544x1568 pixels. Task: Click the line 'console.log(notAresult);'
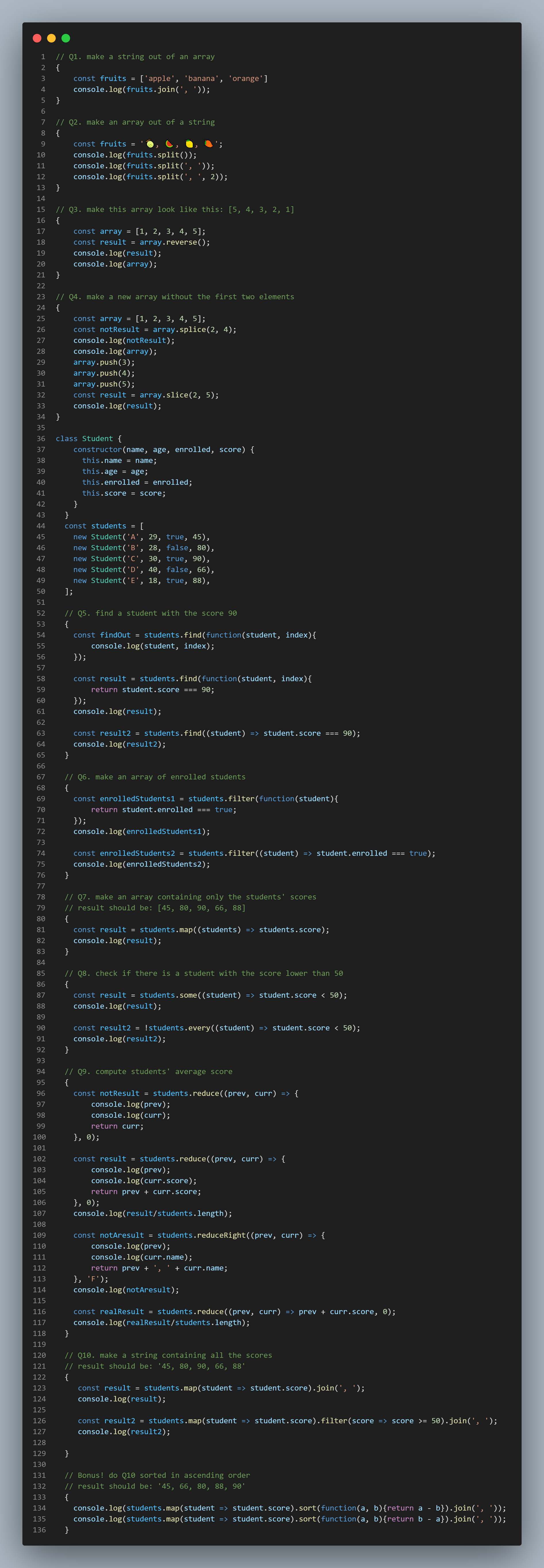point(126,1290)
